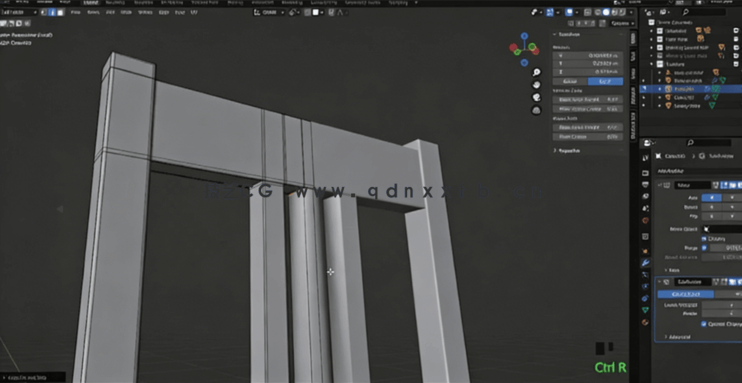Toggle Mirror modifier Flip X button
742x383 pixels.
pyautogui.click(x=711, y=216)
